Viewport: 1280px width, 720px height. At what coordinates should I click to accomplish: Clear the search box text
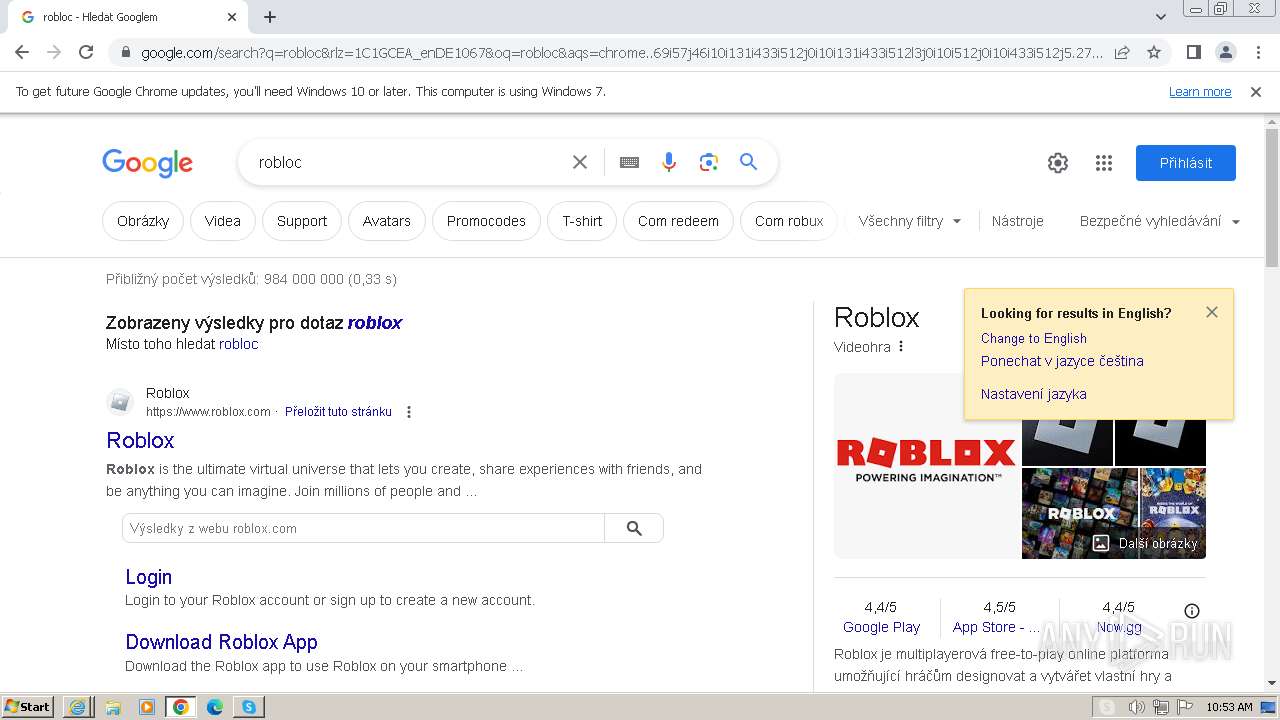pyautogui.click(x=579, y=162)
